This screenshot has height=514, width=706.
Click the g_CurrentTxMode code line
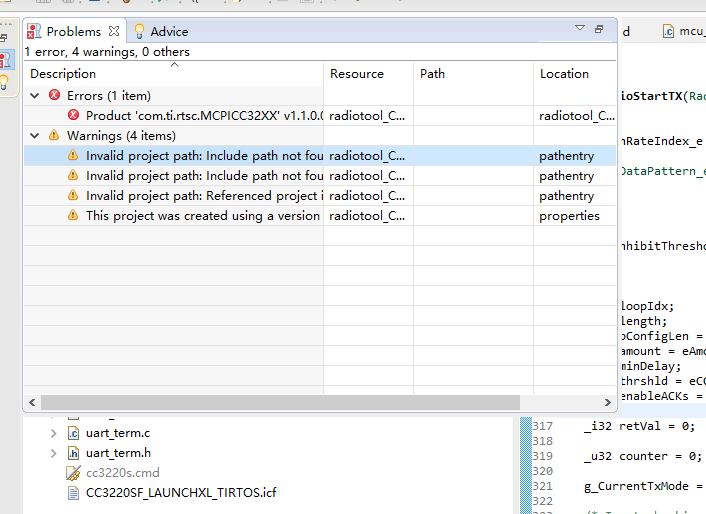coord(643,486)
